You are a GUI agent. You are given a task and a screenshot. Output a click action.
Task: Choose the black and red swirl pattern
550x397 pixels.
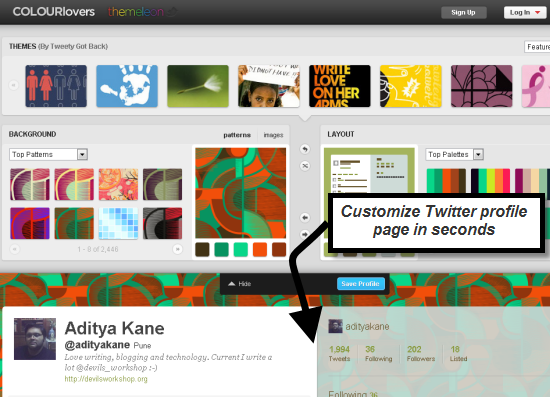[162, 223]
